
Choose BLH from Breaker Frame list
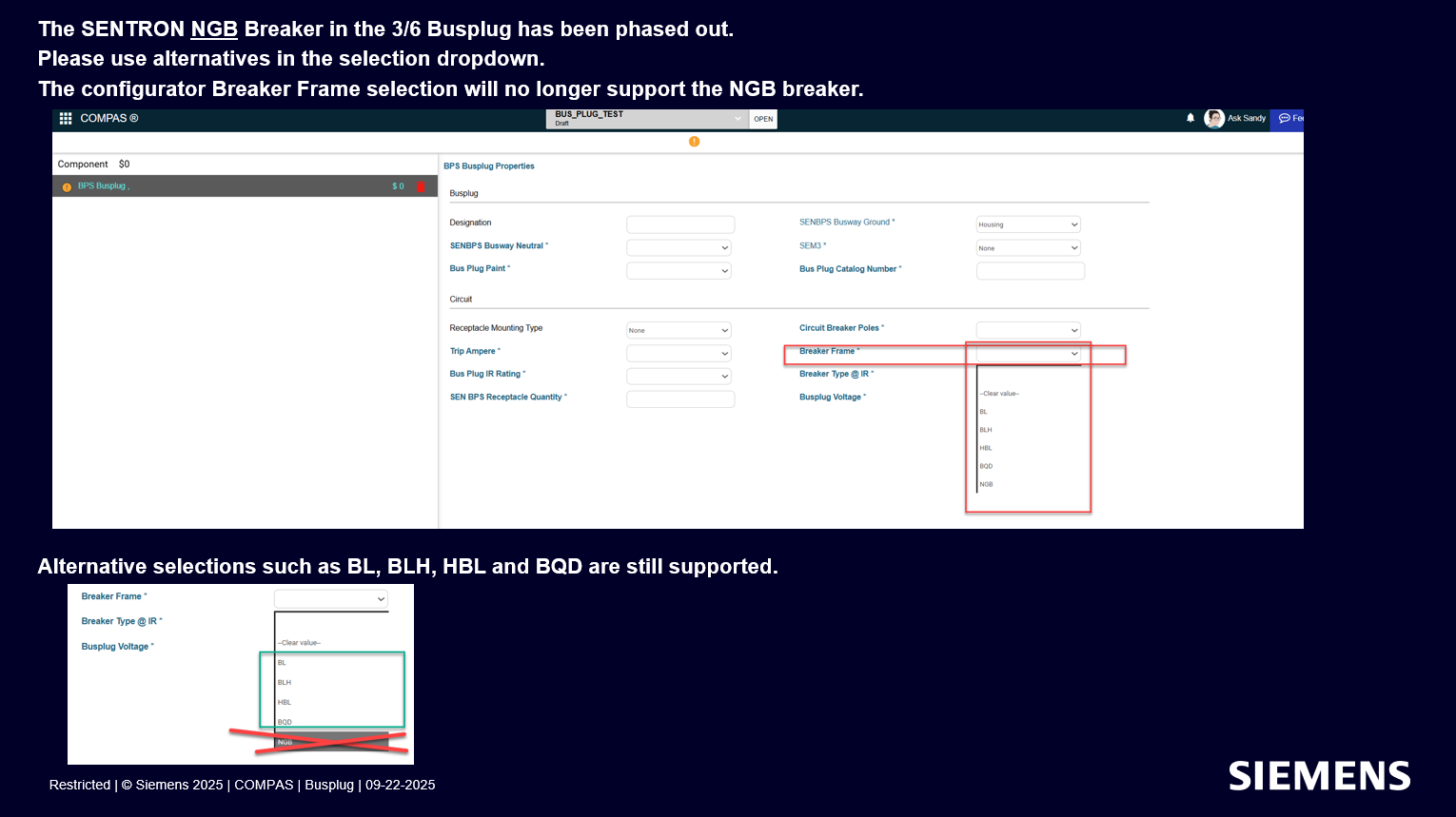pos(986,430)
